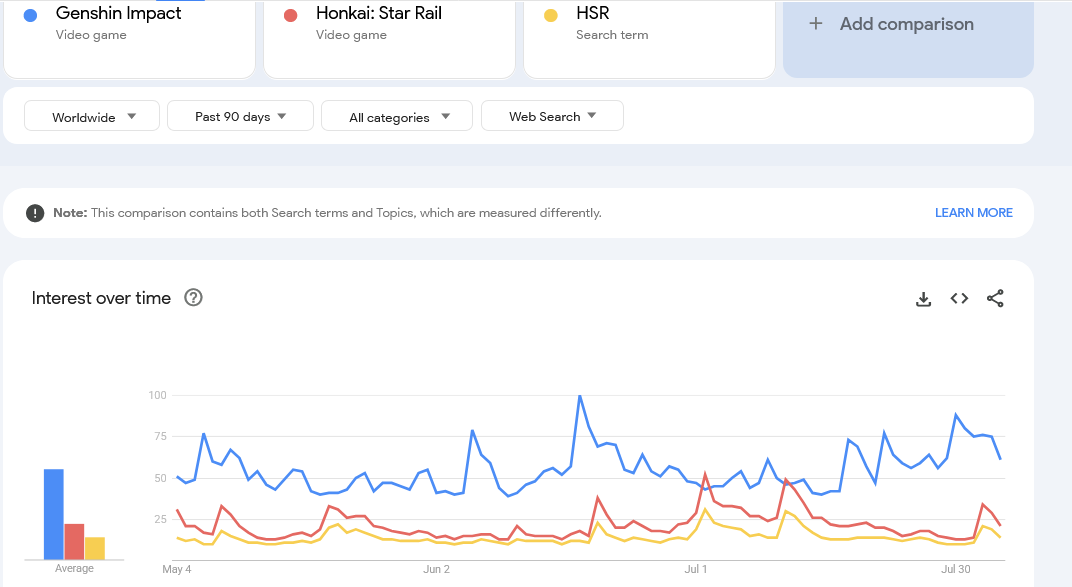
Task: Click the blue Genshin Impact color dot
Action: [30, 16]
